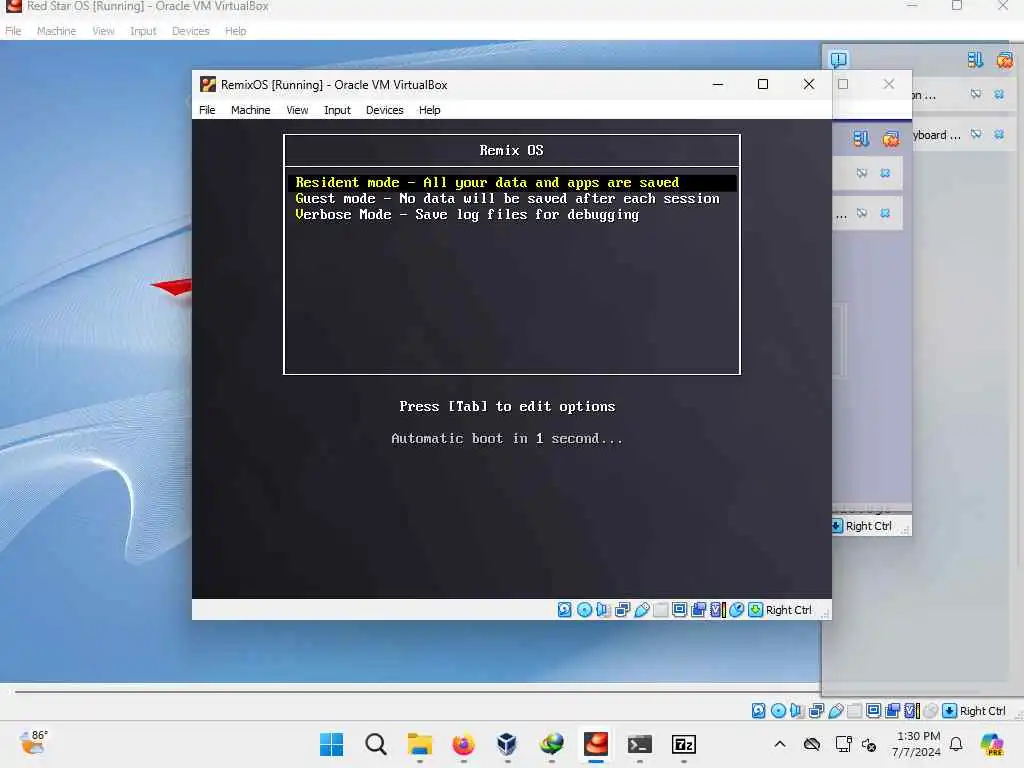This screenshot has width=1024, height=768.
Task: Open shared folders indicator in RemixOS status bar
Action: [x=661, y=610]
